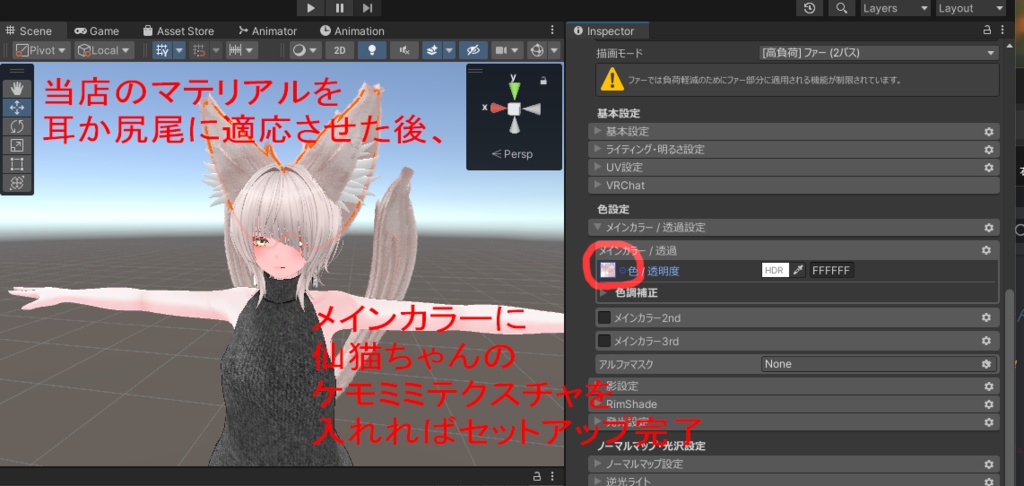Open the draw mode shading dropdown
Viewport: 1024px width, 486px height.
[x=305, y=50]
